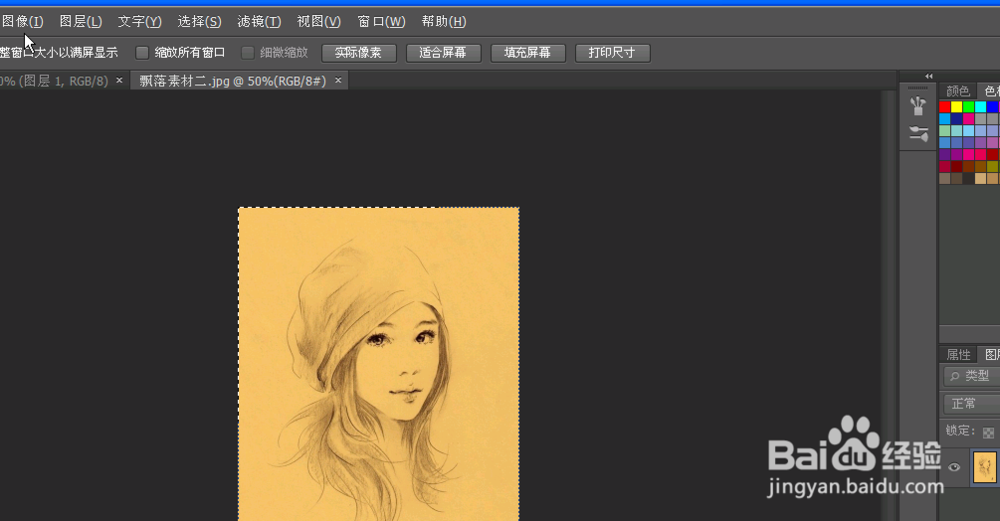Image resolution: width=1000 pixels, height=521 pixels.
Task: Open the 正常 blend mode dropdown
Action: click(x=972, y=404)
